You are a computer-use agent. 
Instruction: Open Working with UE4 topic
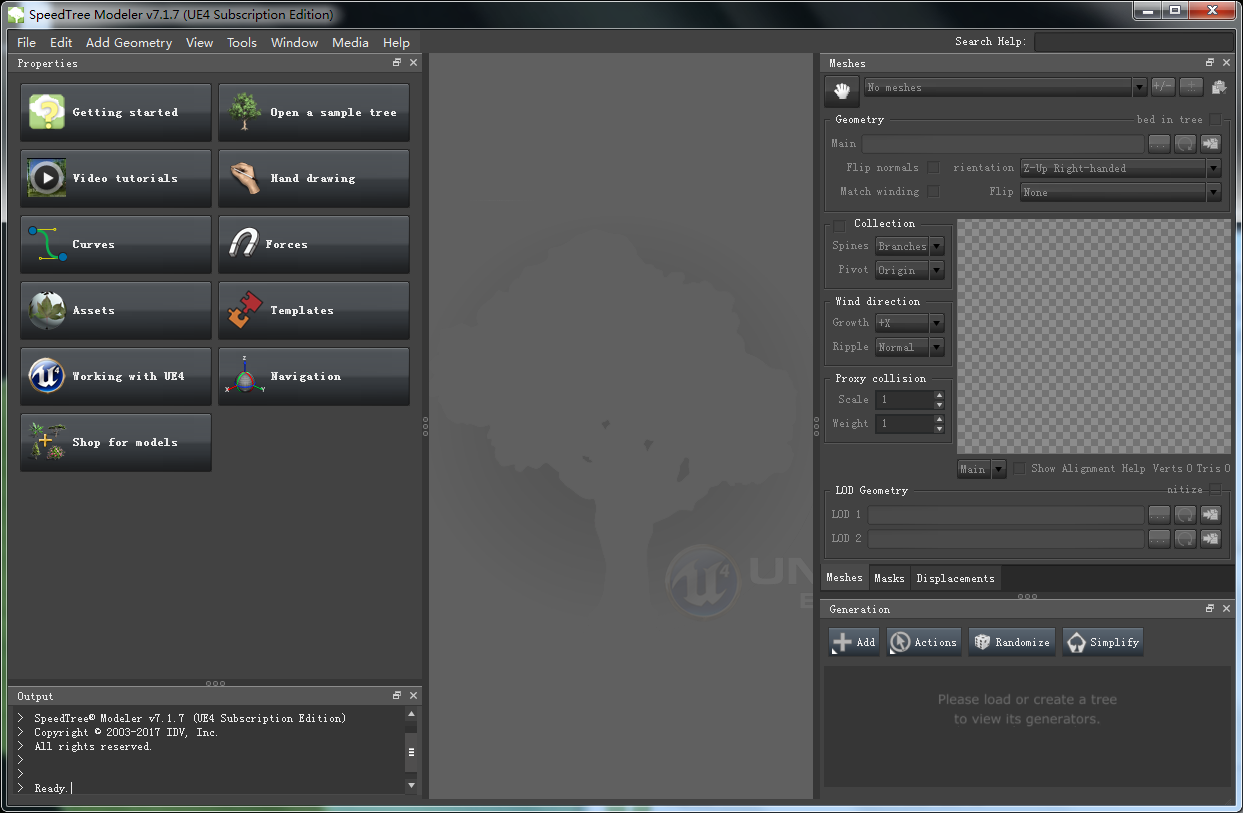point(116,377)
